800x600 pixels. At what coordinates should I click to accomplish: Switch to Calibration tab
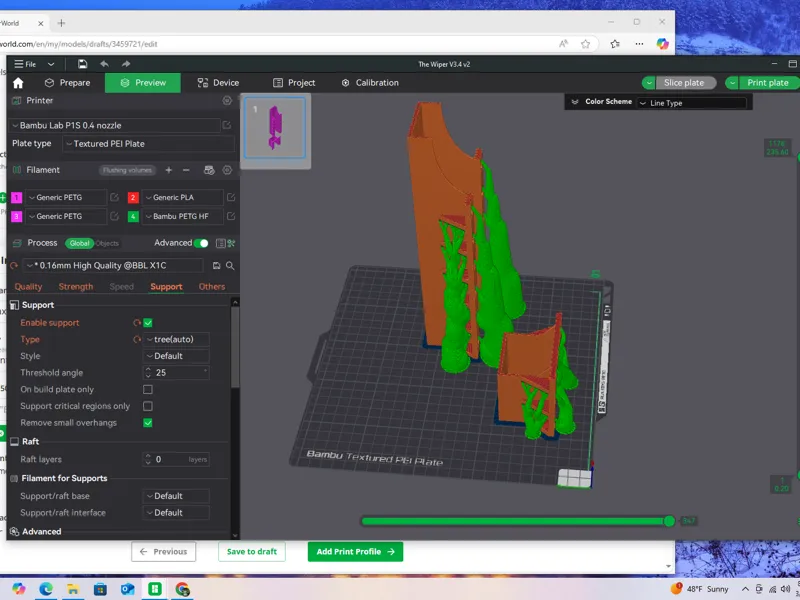tap(370, 83)
